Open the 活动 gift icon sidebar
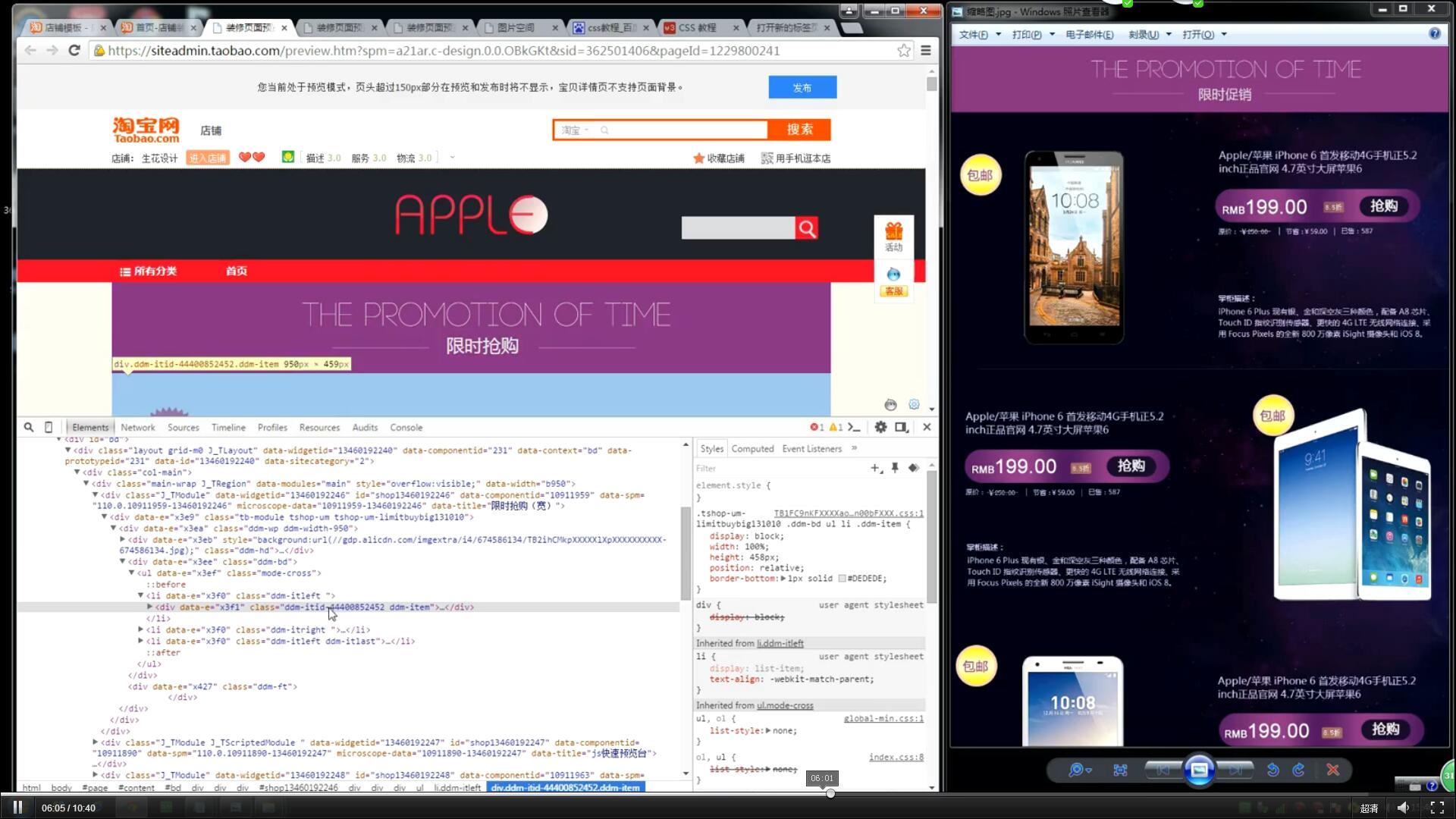Image resolution: width=1456 pixels, height=819 pixels. point(894,237)
